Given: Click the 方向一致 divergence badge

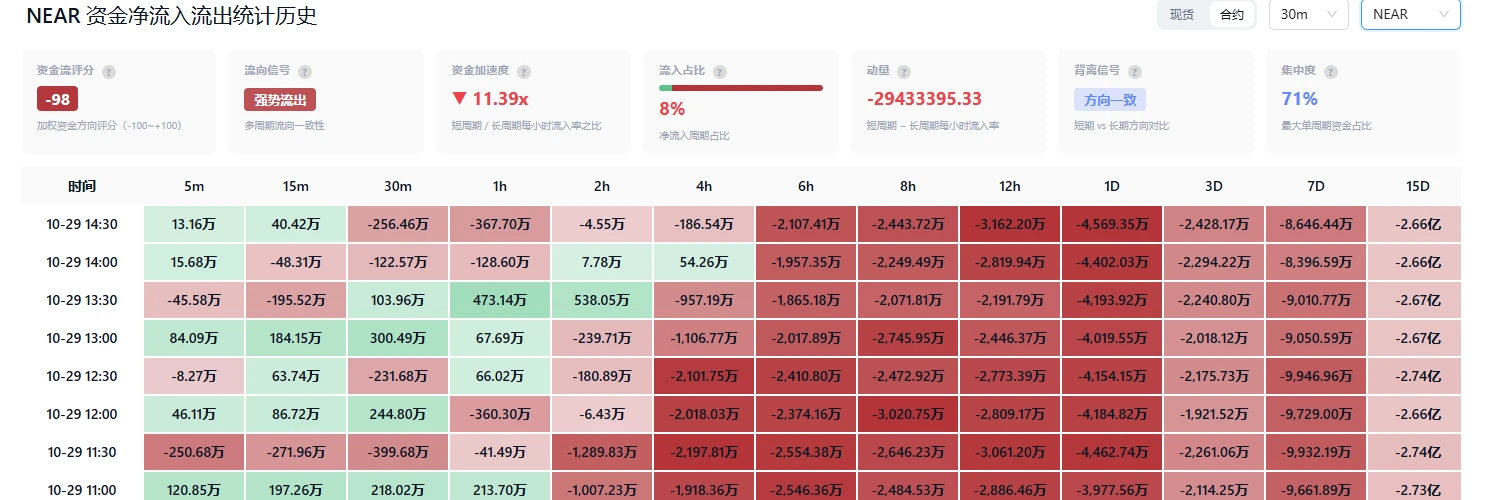Looking at the screenshot, I should pos(1110,99).
